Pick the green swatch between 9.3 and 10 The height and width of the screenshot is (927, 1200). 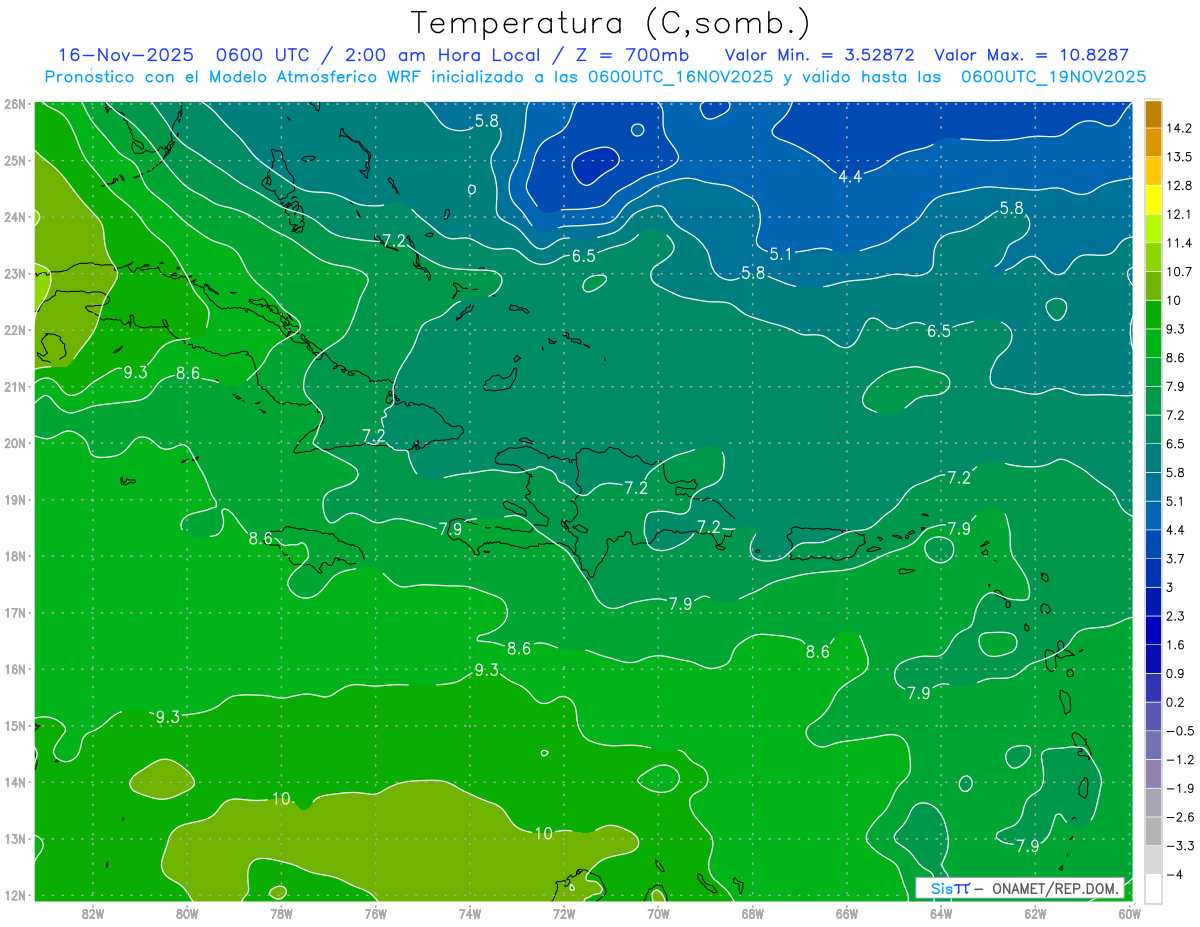tap(1153, 315)
